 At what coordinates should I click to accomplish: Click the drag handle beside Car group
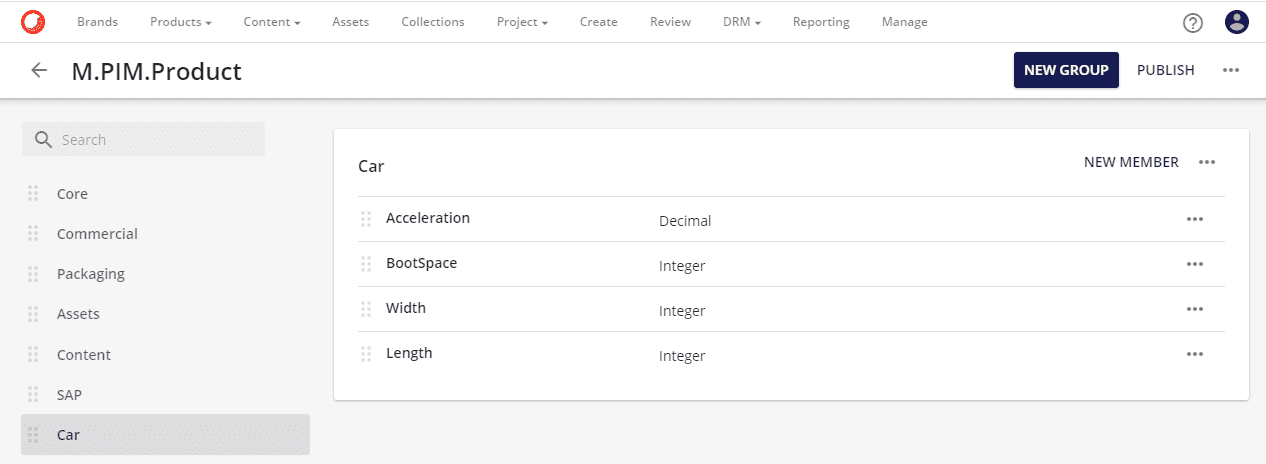click(x=33, y=435)
